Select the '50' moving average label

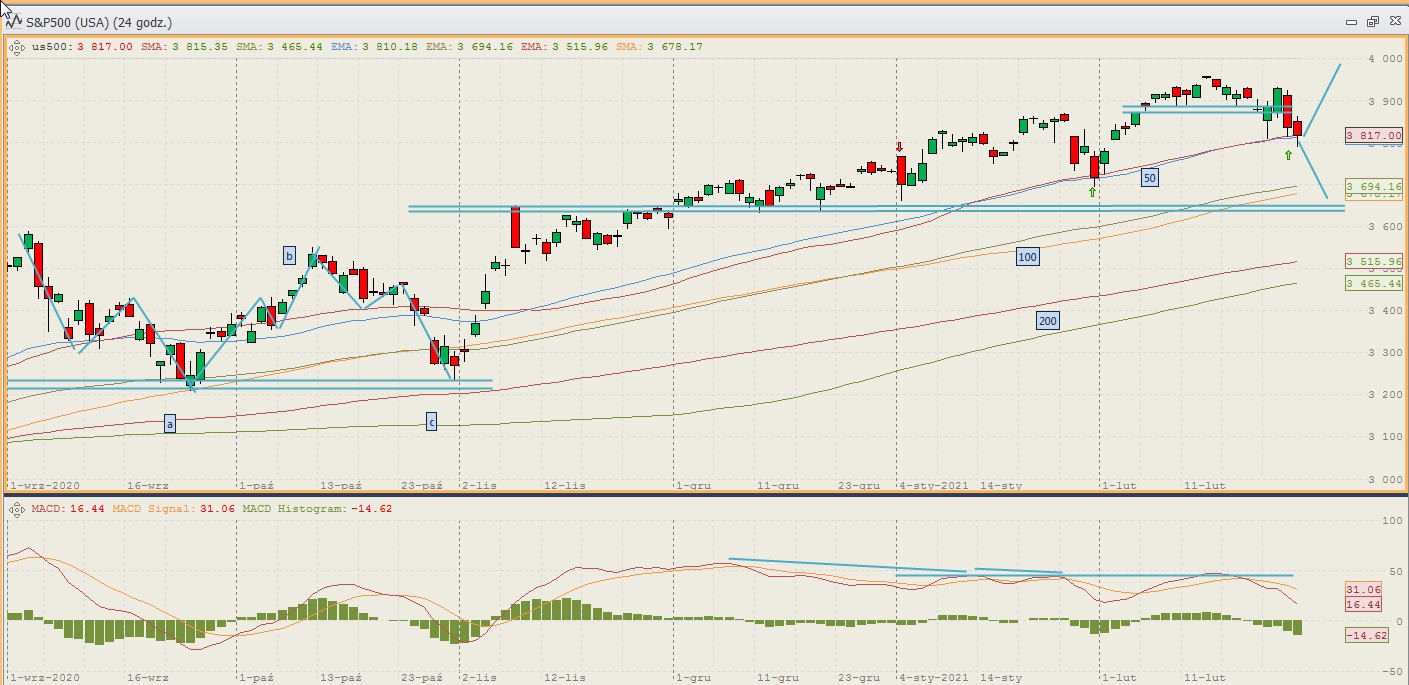click(1150, 177)
